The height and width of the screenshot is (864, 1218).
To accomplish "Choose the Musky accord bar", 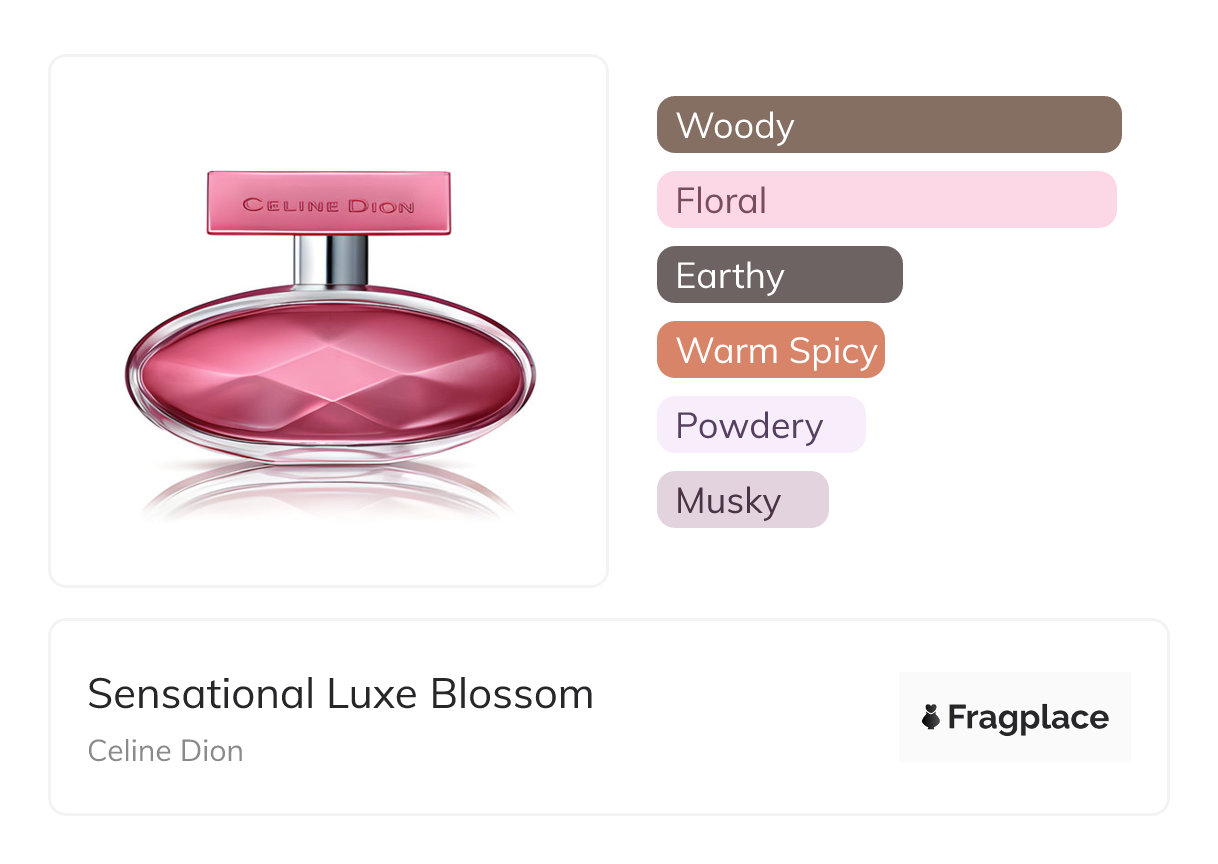I will 742,500.
